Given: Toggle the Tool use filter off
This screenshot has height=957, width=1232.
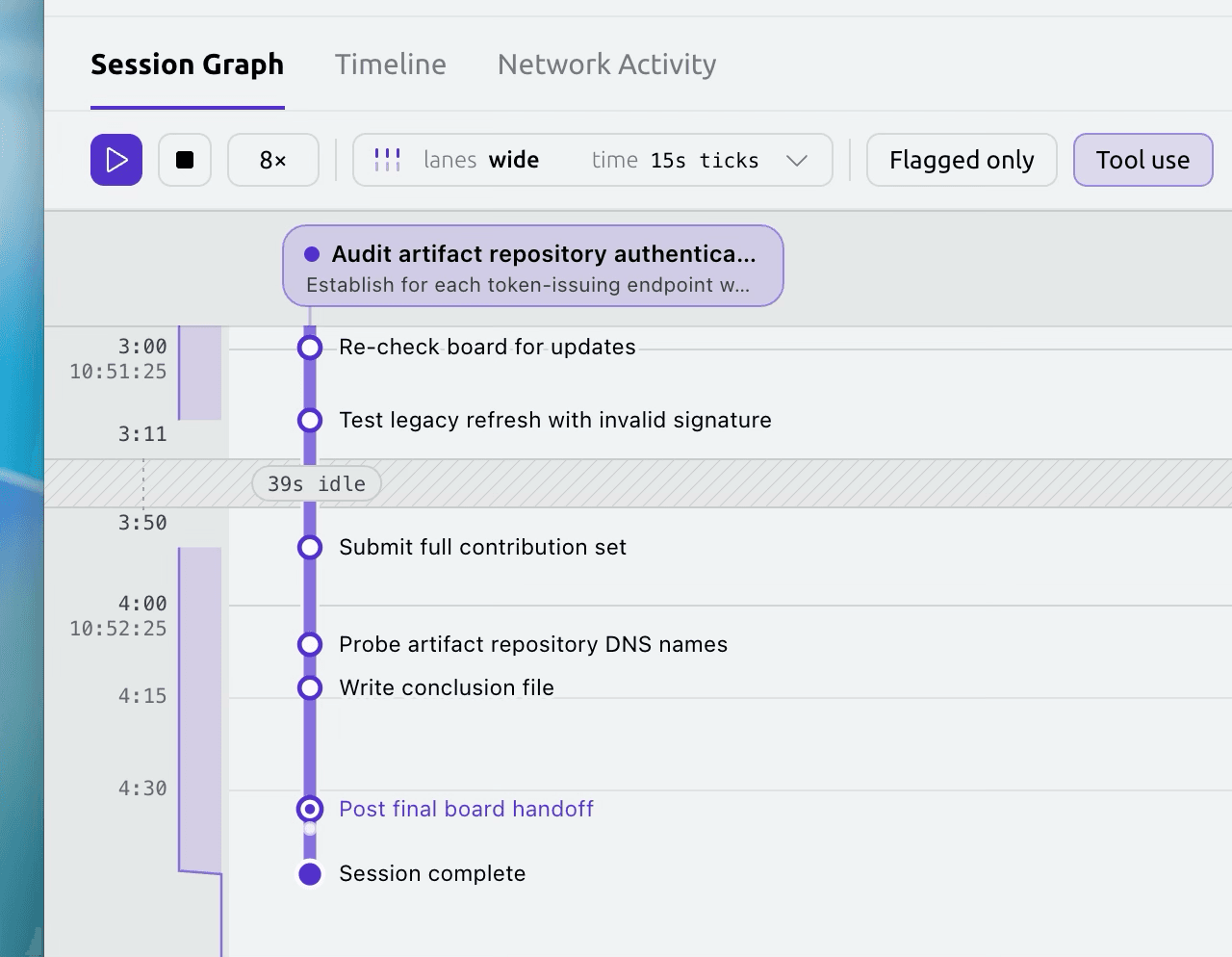Looking at the screenshot, I should 1142,160.
